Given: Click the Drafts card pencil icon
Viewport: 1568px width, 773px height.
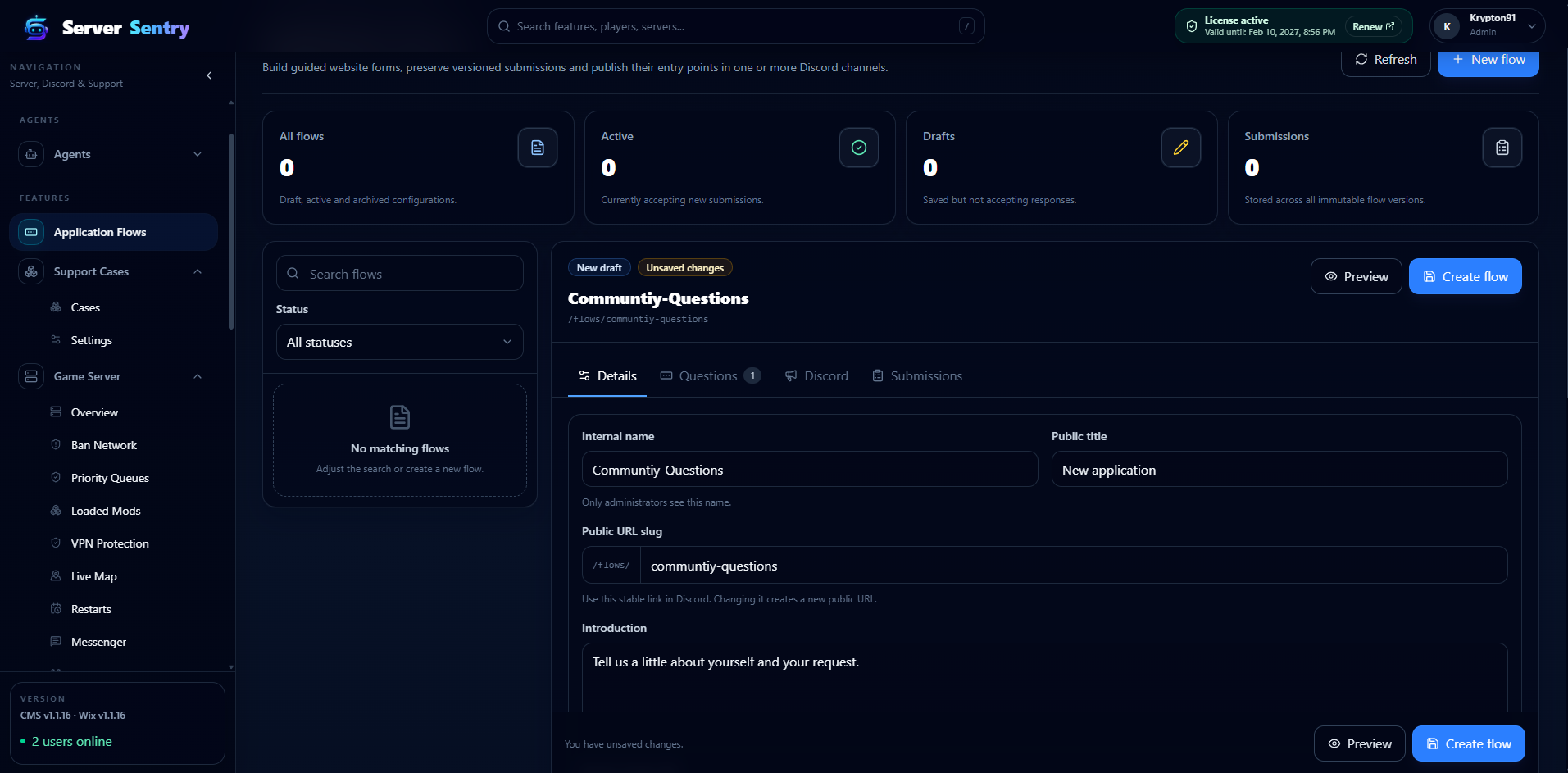Looking at the screenshot, I should point(1181,148).
